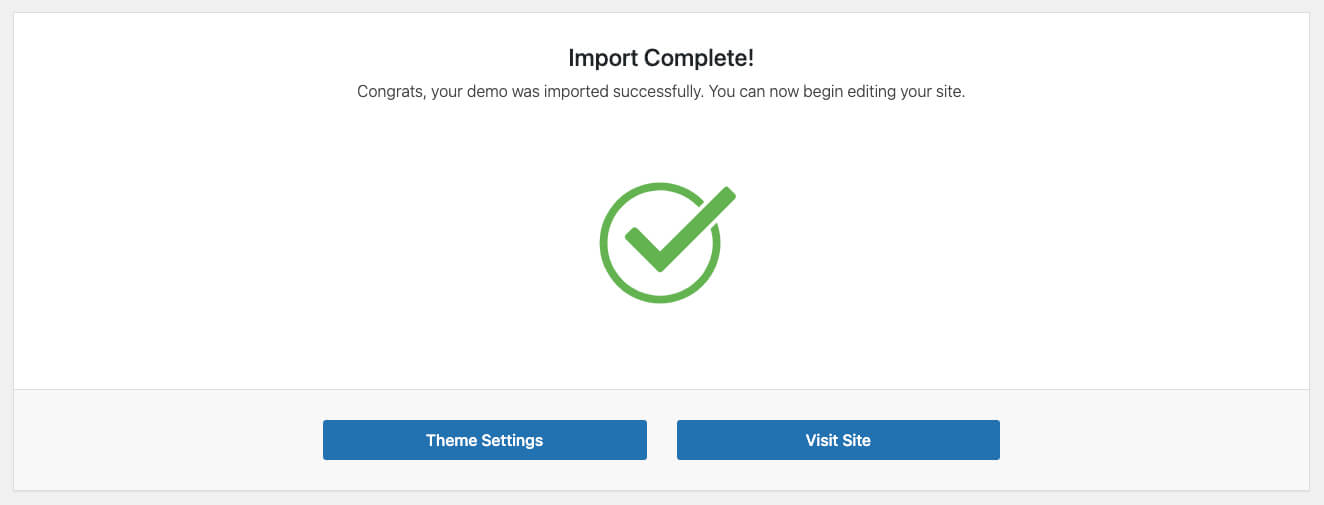1324x505 pixels.
Task: Click the gray footer left of Theme Settings
Action: 168,440
